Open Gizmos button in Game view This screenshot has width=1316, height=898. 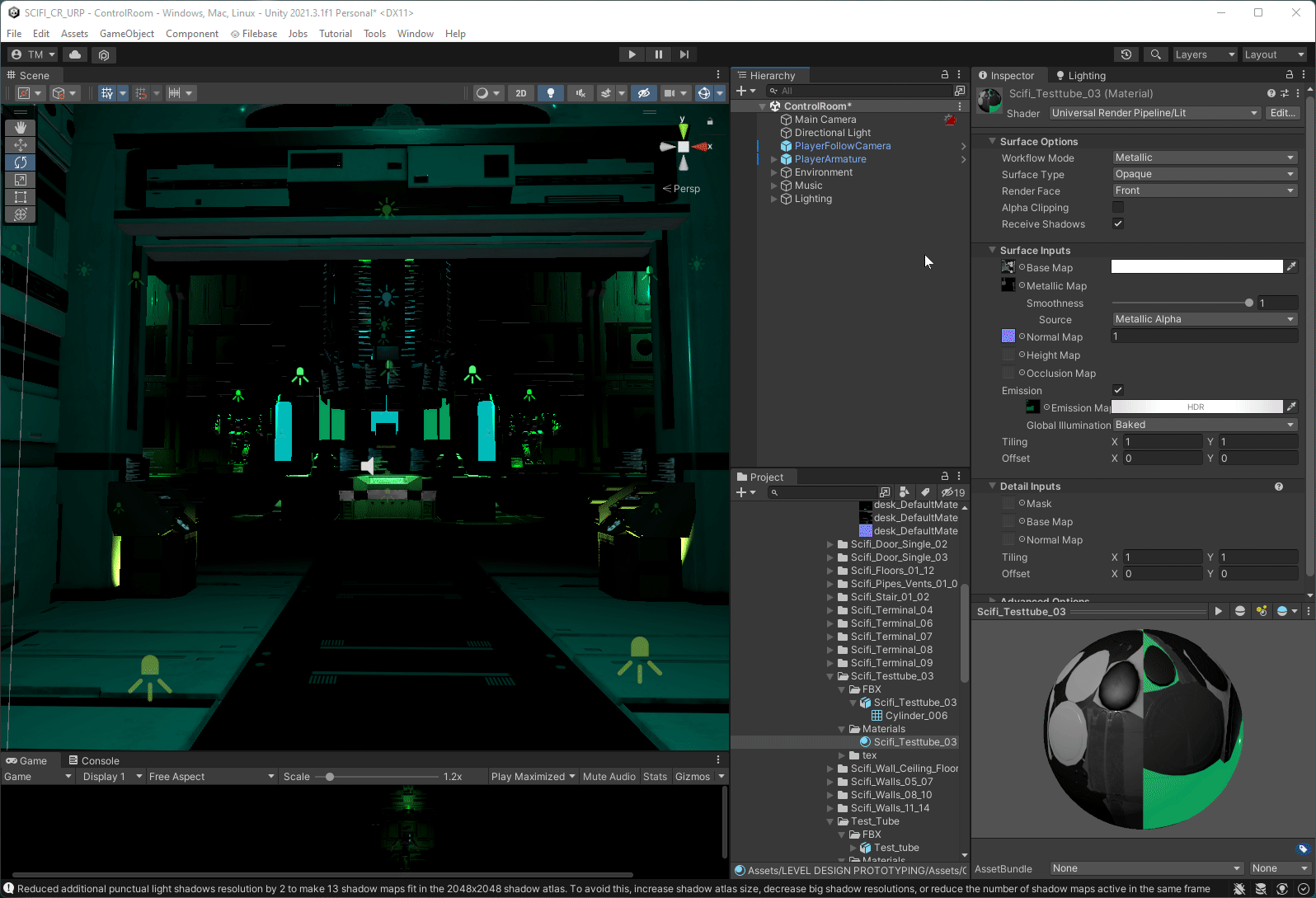693,777
